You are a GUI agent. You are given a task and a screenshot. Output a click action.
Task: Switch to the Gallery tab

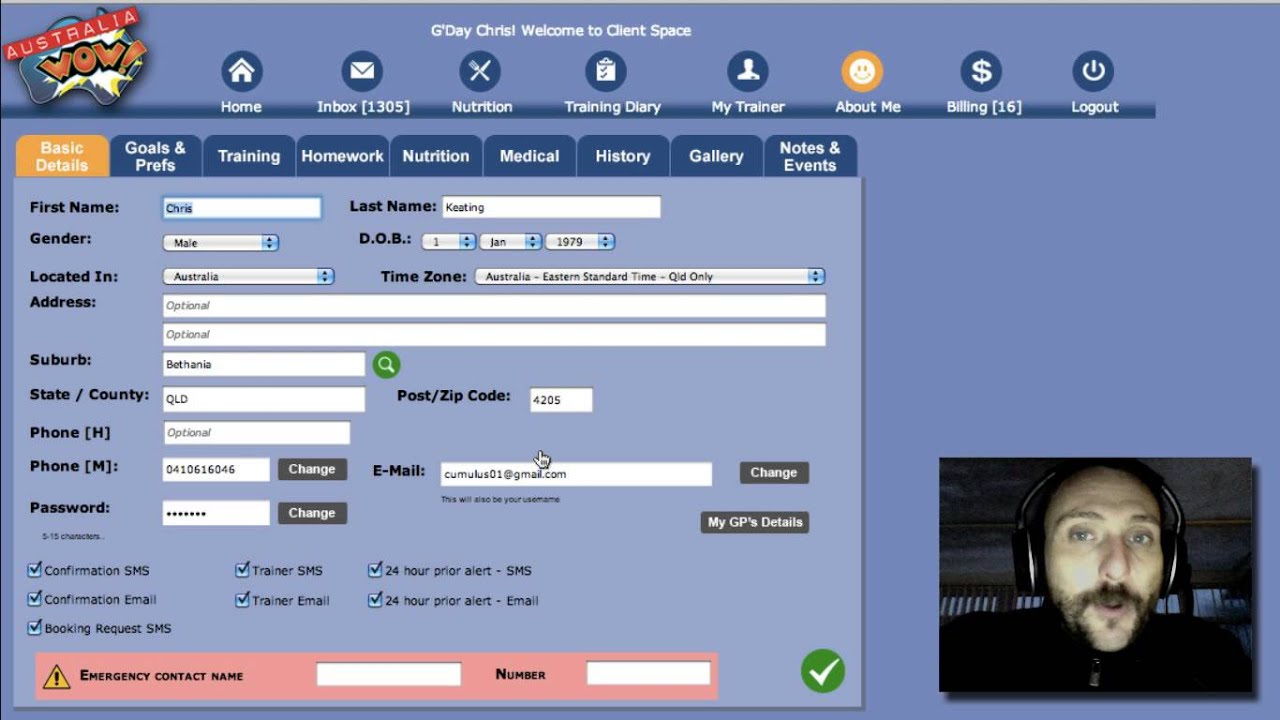(x=716, y=156)
